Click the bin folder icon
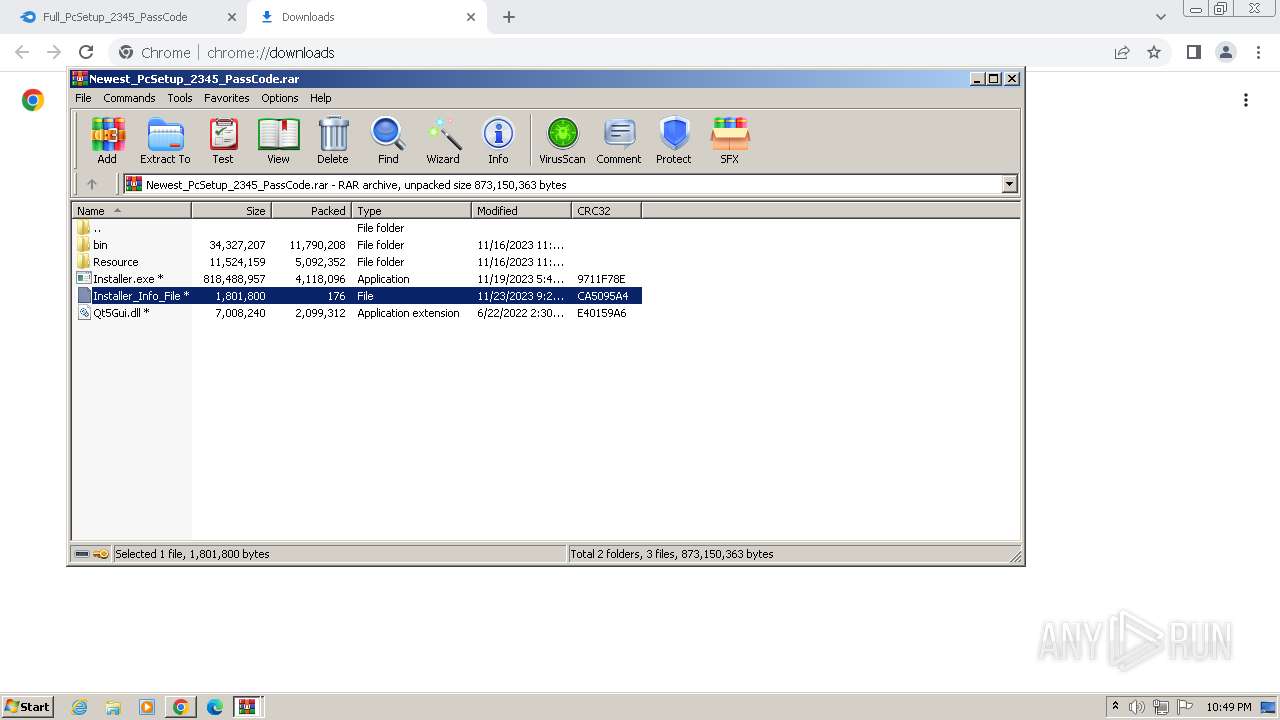 pyautogui.click(x=84, y=245)
